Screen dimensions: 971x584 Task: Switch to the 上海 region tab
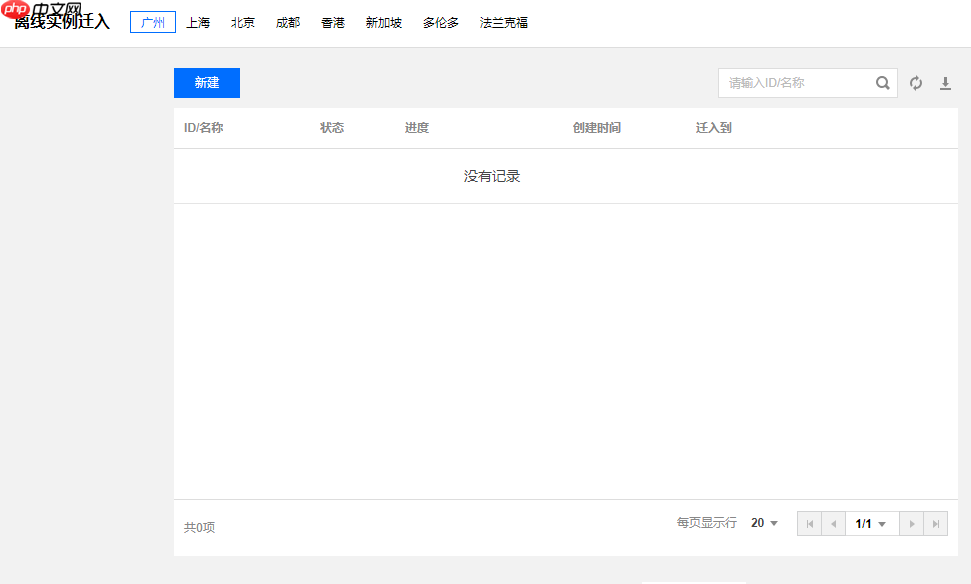(x=198, y=21)
